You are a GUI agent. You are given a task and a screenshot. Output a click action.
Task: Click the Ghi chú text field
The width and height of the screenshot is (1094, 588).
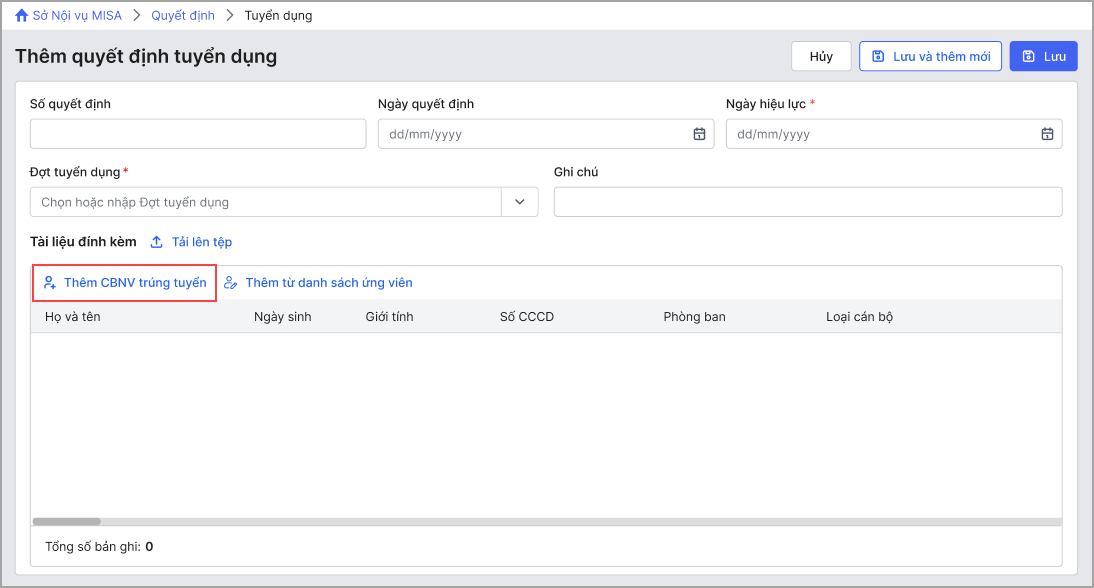coord(807,202)
